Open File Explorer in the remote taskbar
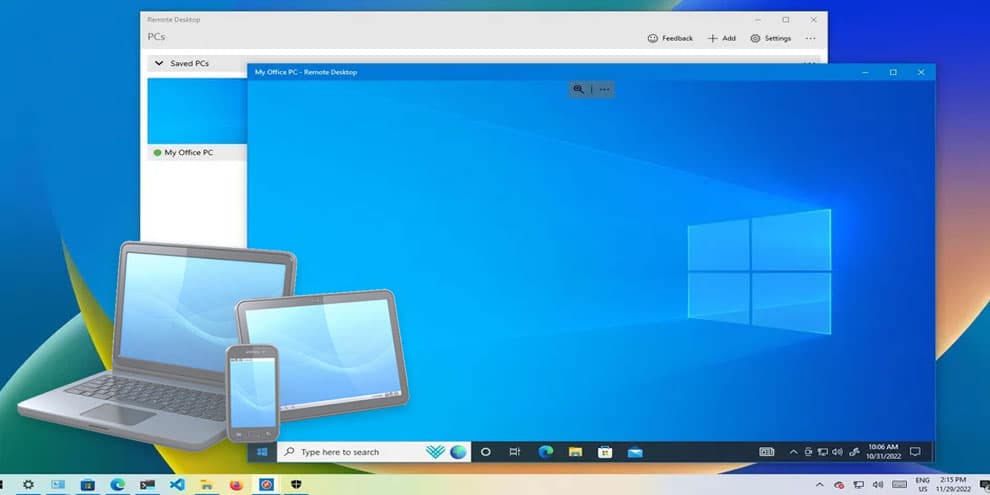Screen dimensions: 990x495 [x=575, y=452]
